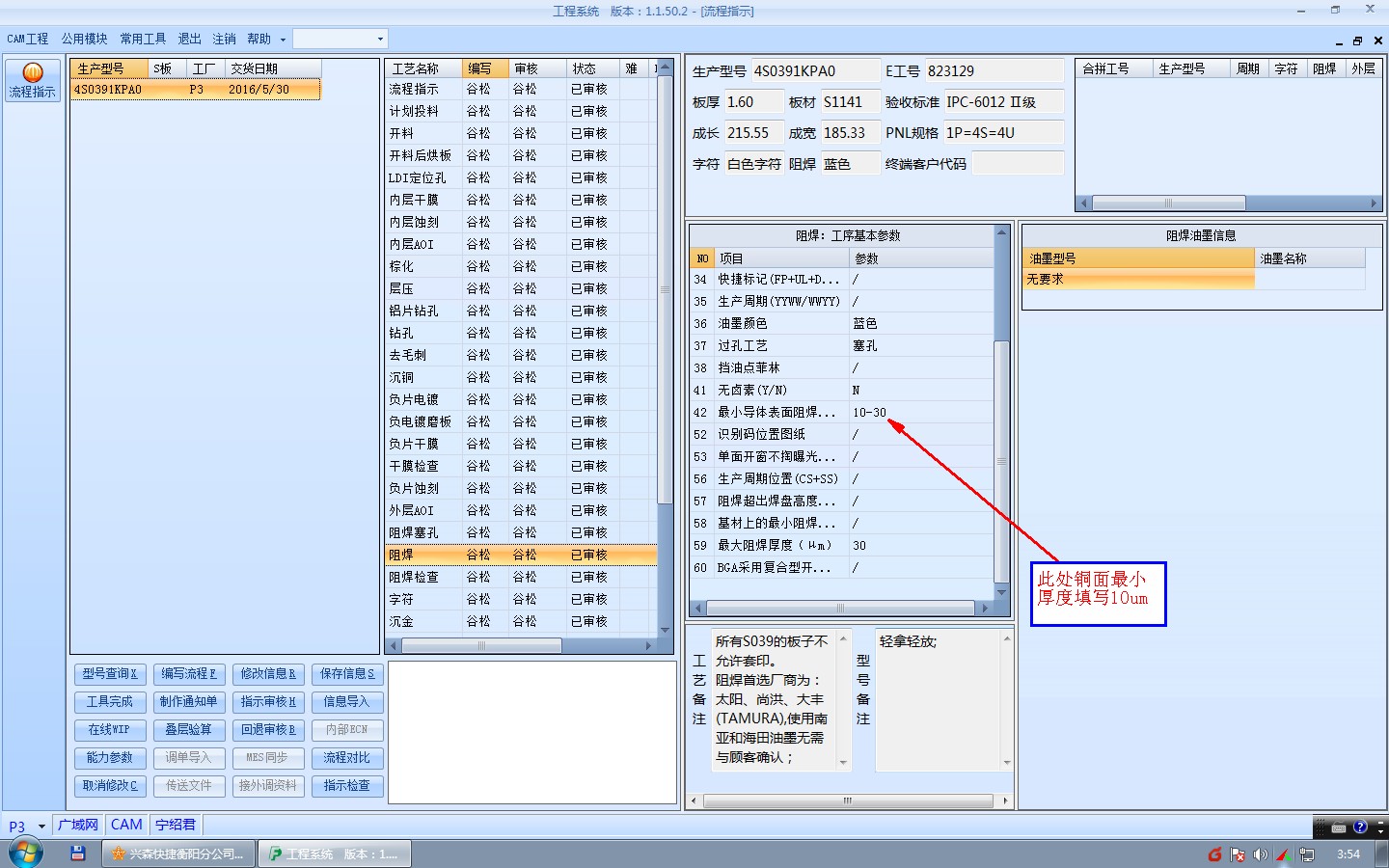Viewport: 1389px width, 868px height.
Task: Click the red Sogou tray icon
Action: point(1214,854)
